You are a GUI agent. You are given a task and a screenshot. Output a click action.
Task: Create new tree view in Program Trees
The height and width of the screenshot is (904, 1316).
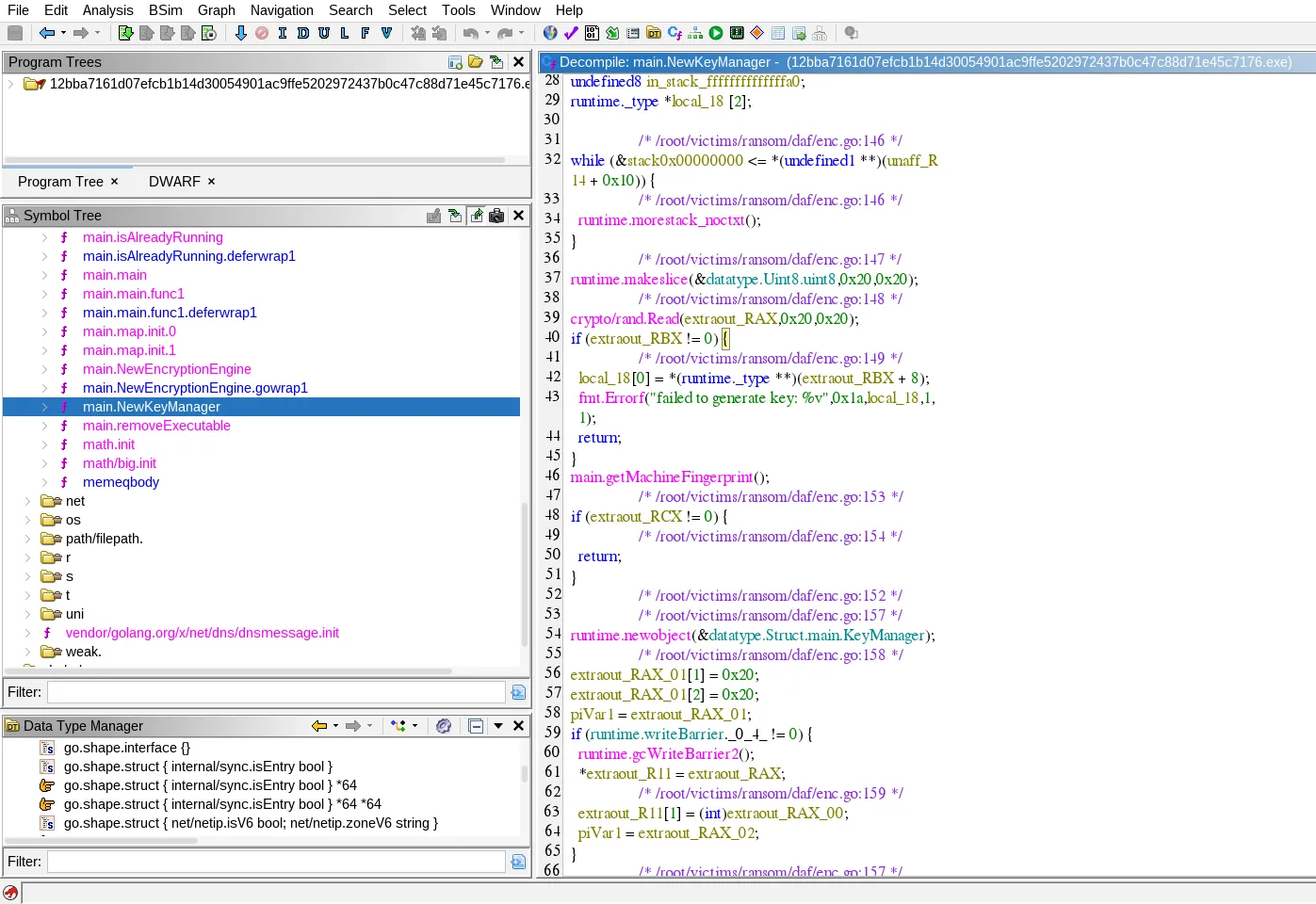click(x=455, y=62)
